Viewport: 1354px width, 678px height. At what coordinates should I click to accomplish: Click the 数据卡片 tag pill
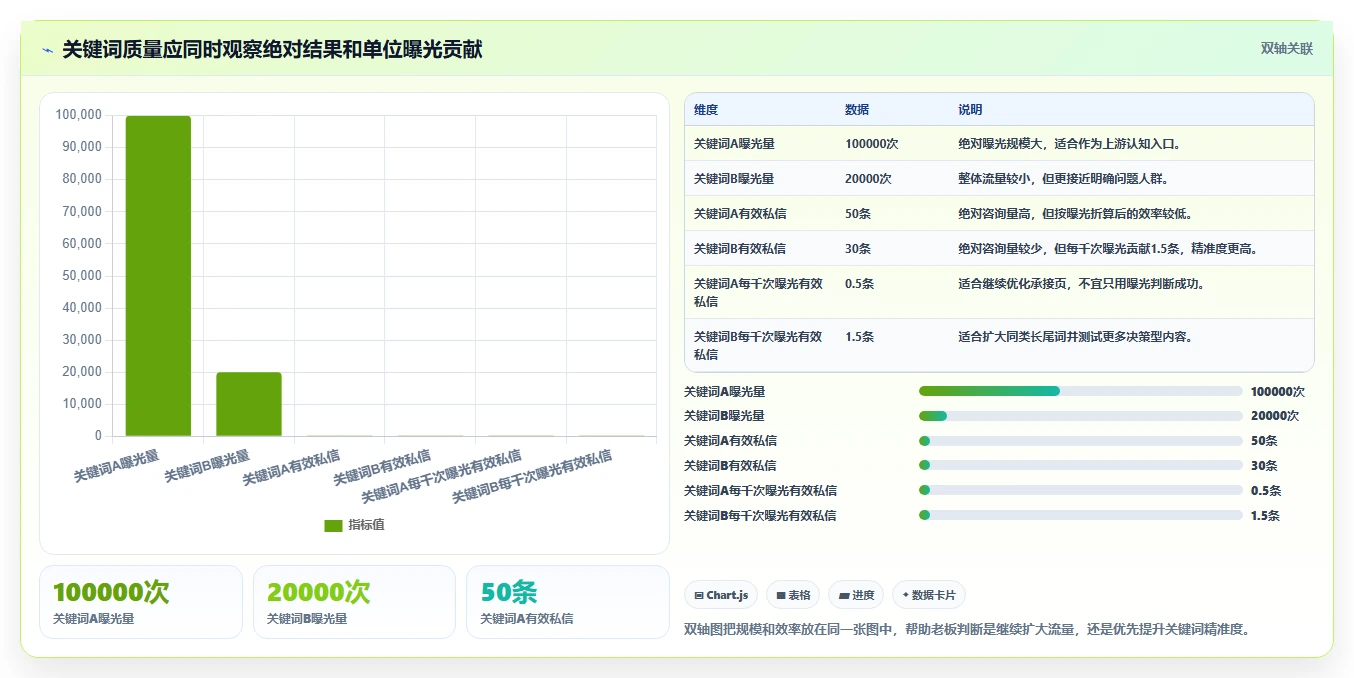point(929,595)
